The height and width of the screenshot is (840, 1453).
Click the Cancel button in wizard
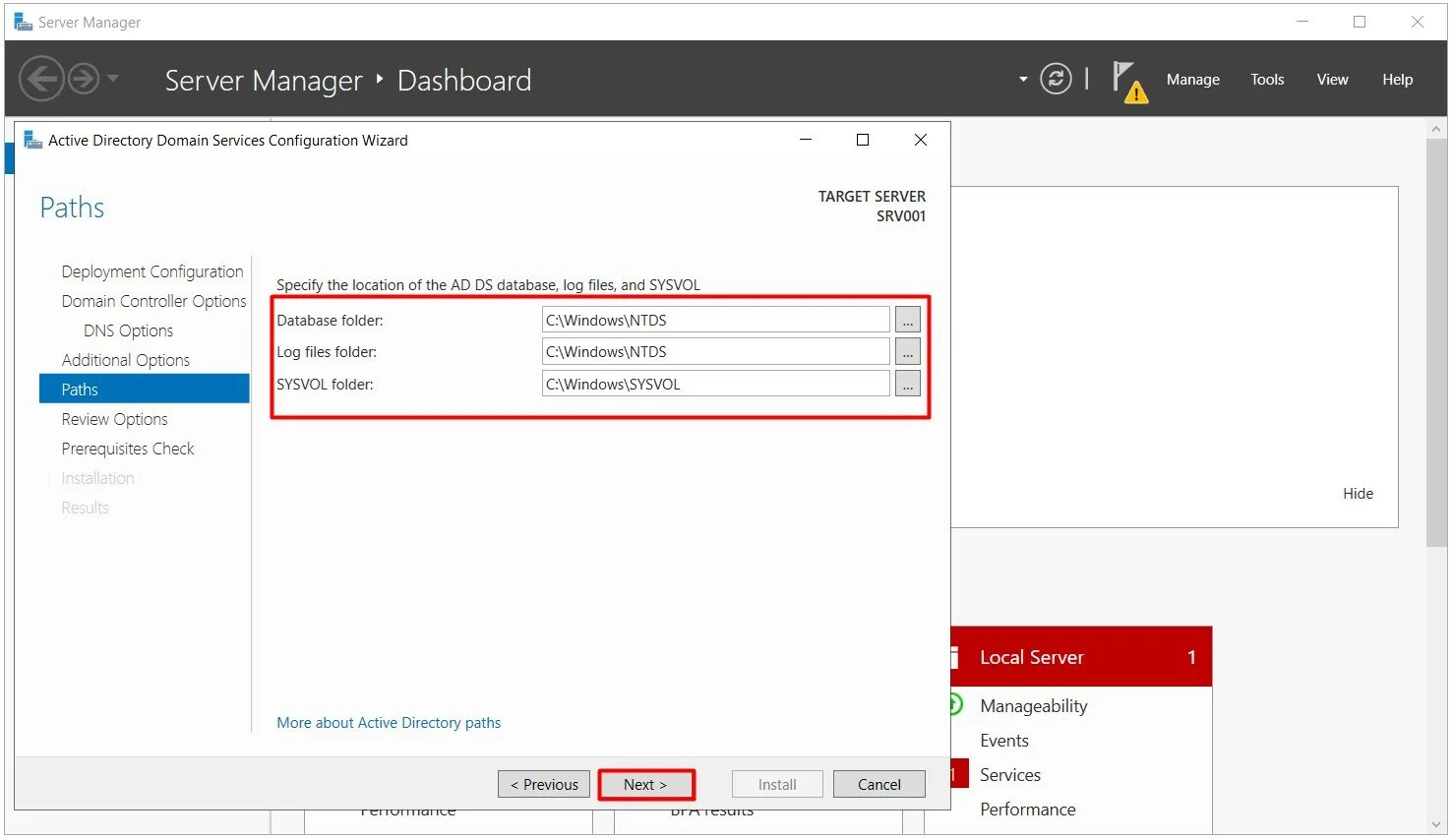click(878, 784)
